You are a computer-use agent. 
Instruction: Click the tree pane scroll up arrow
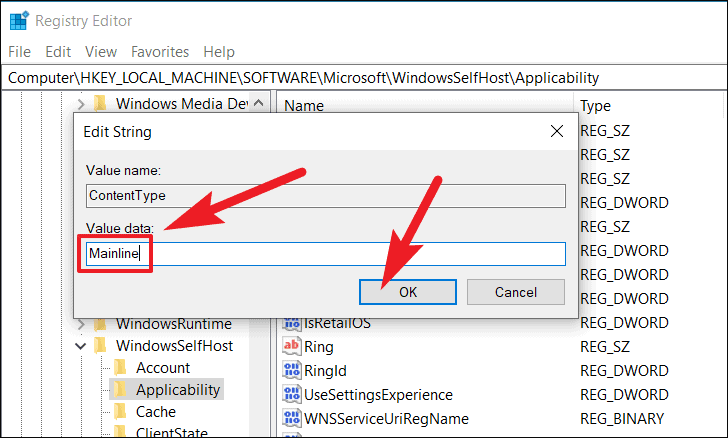click(259, 103)
